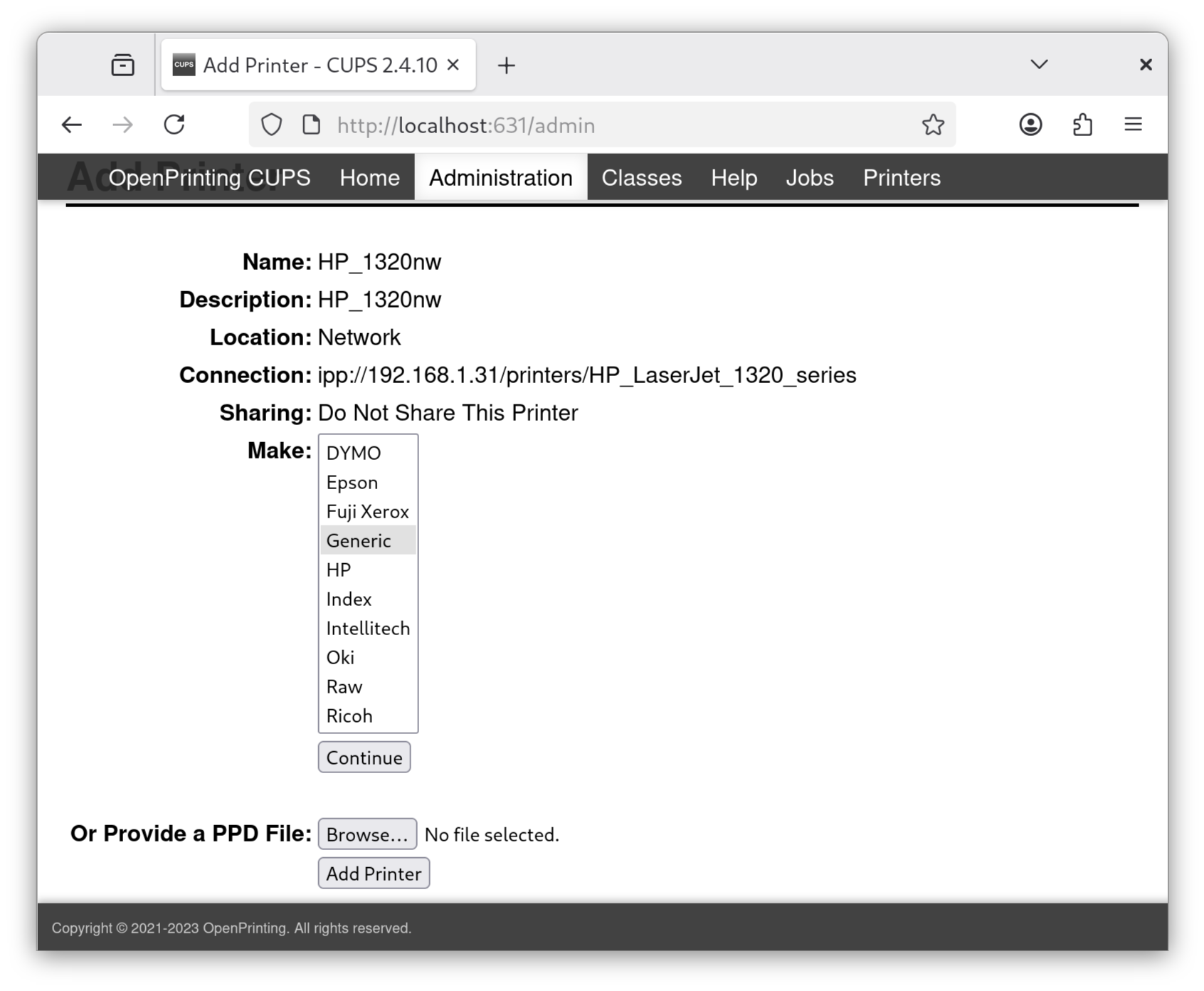Open the Printers navigation tab

click(902, 178)
